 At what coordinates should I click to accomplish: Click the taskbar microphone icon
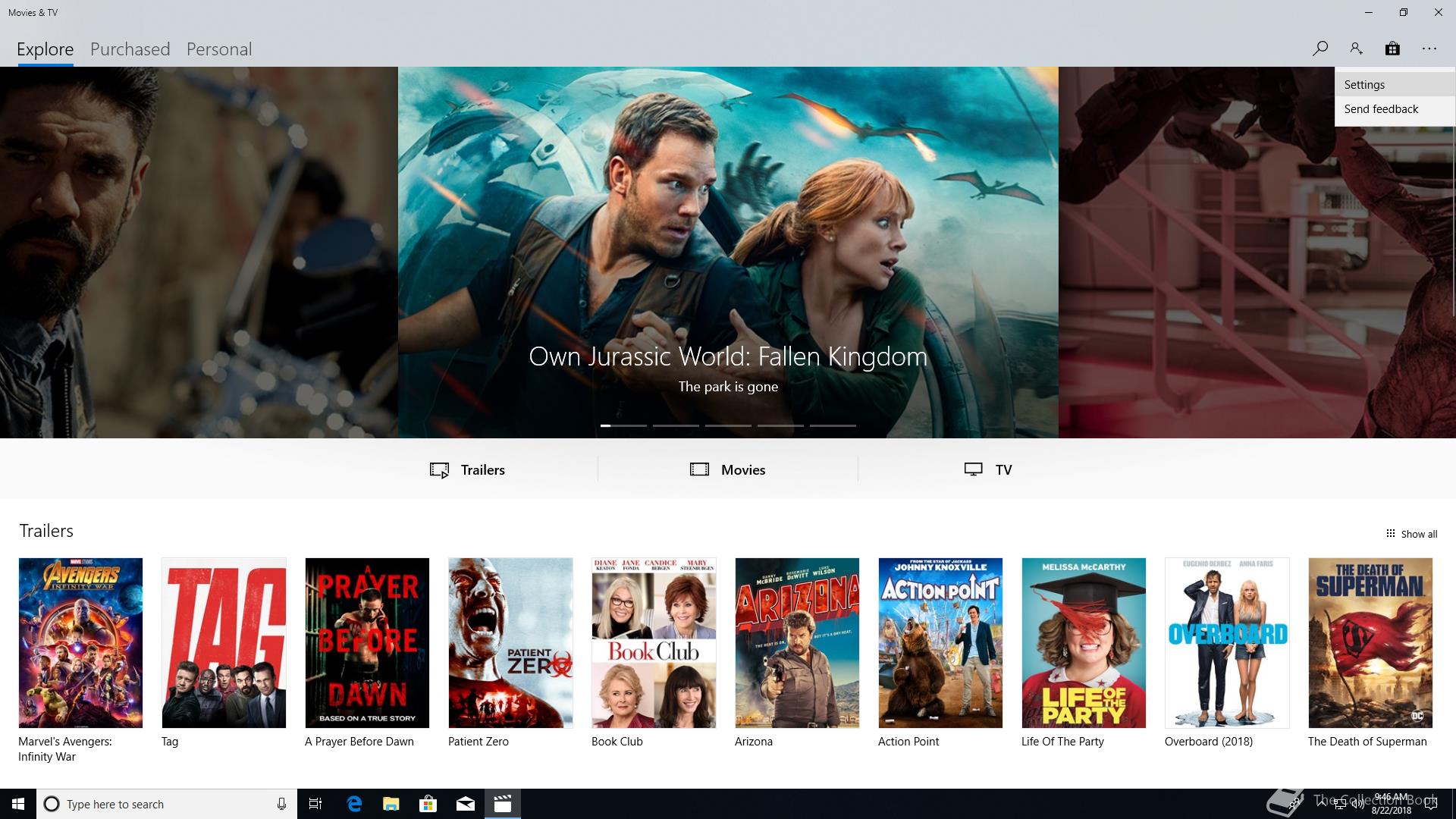[x=281, y=804]
